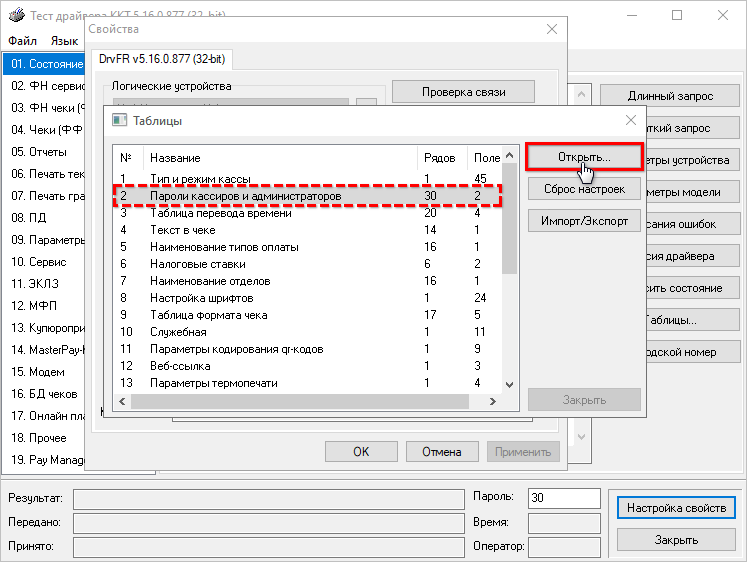747x562 pixels.
Task: Click the horizontal scrollbar right arrow
Action: coord(493,402)
